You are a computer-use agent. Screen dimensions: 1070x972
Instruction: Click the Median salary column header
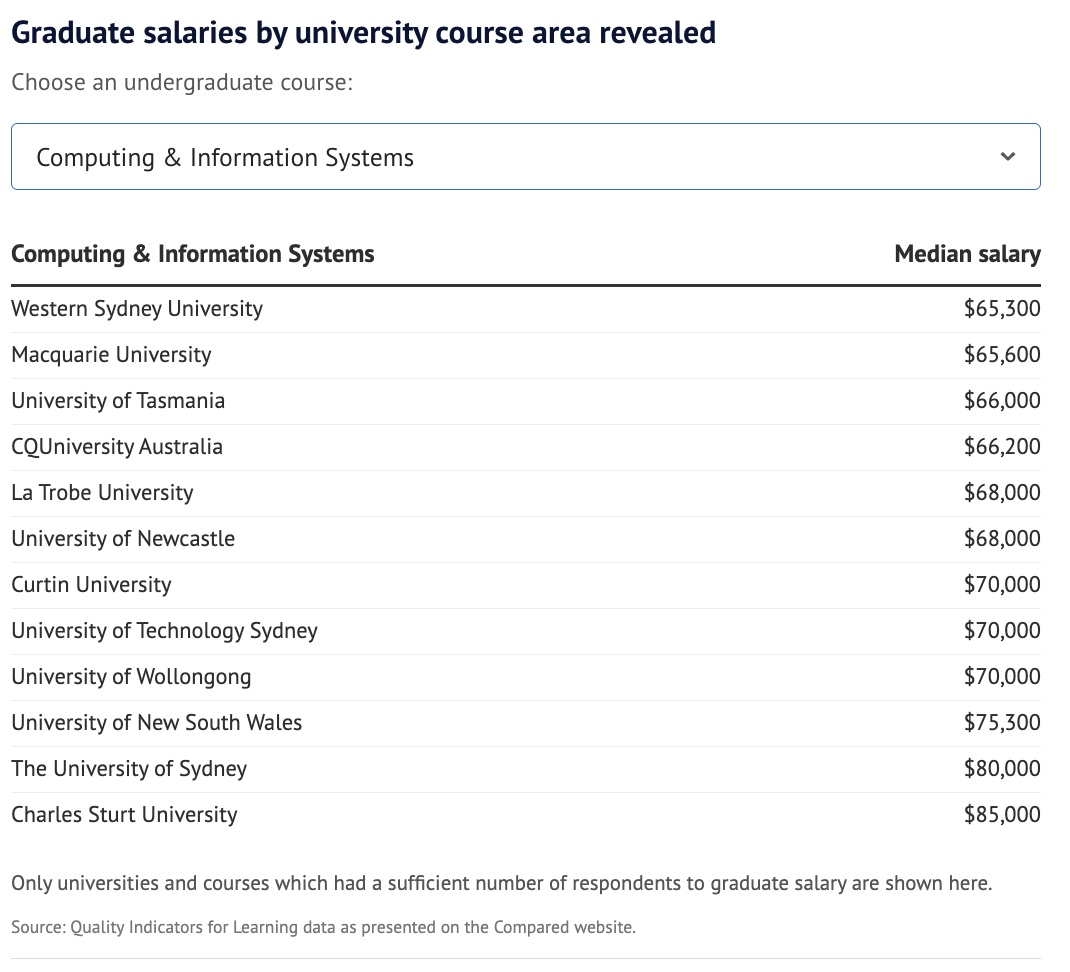point(967,254)
